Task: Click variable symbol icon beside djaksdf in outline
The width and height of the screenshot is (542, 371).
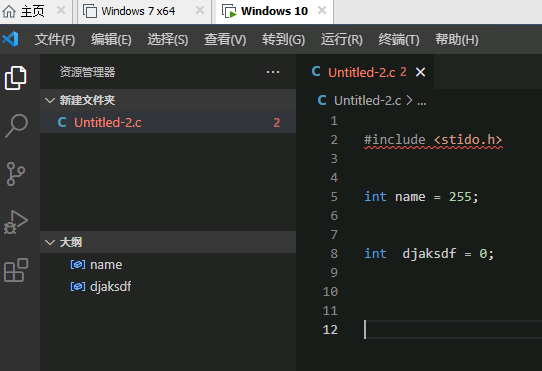Action: [x=77, y=287]
